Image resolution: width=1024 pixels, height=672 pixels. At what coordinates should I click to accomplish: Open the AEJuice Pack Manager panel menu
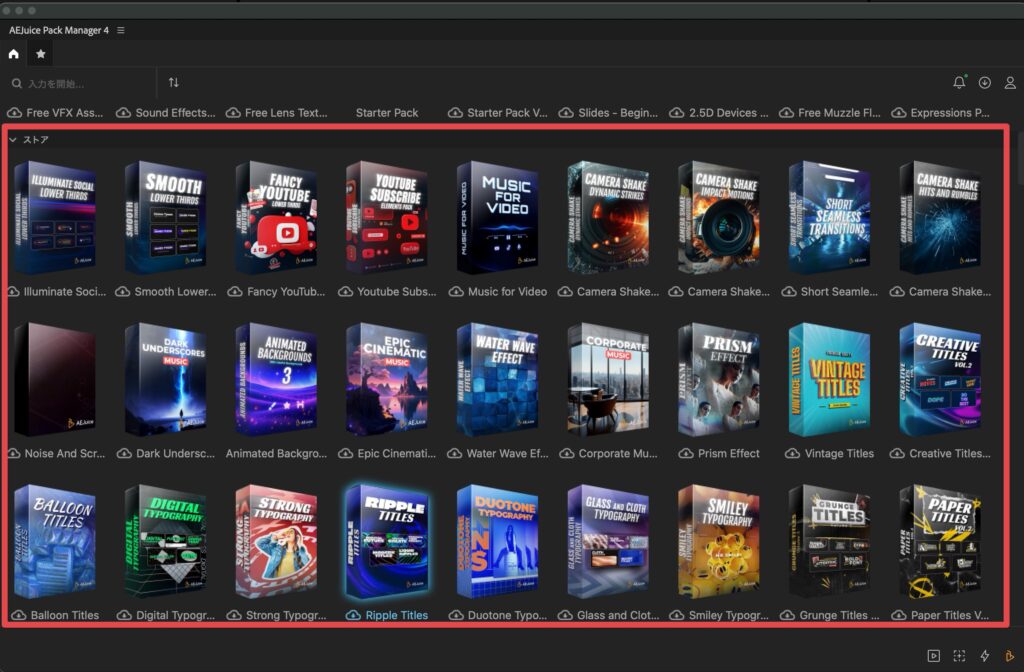click(121, 30)
